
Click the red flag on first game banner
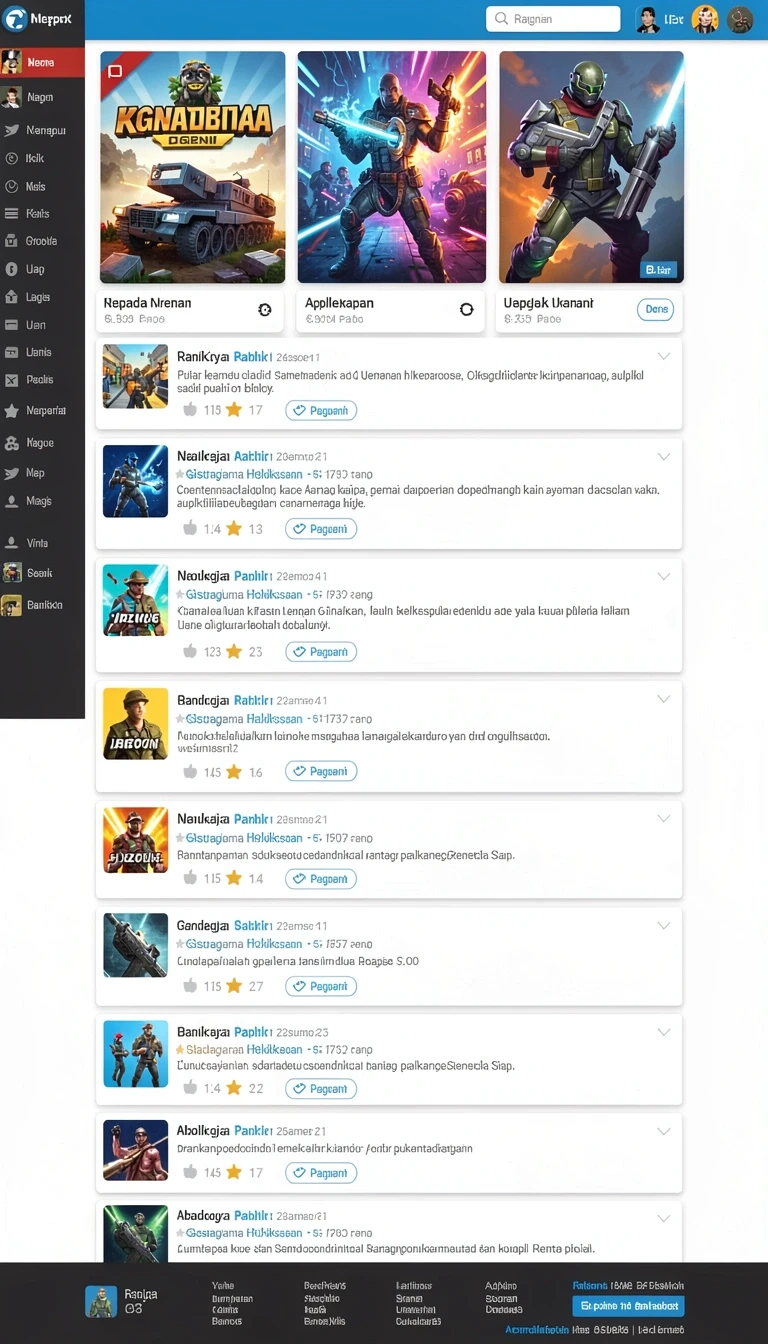(x=115, y=71)
